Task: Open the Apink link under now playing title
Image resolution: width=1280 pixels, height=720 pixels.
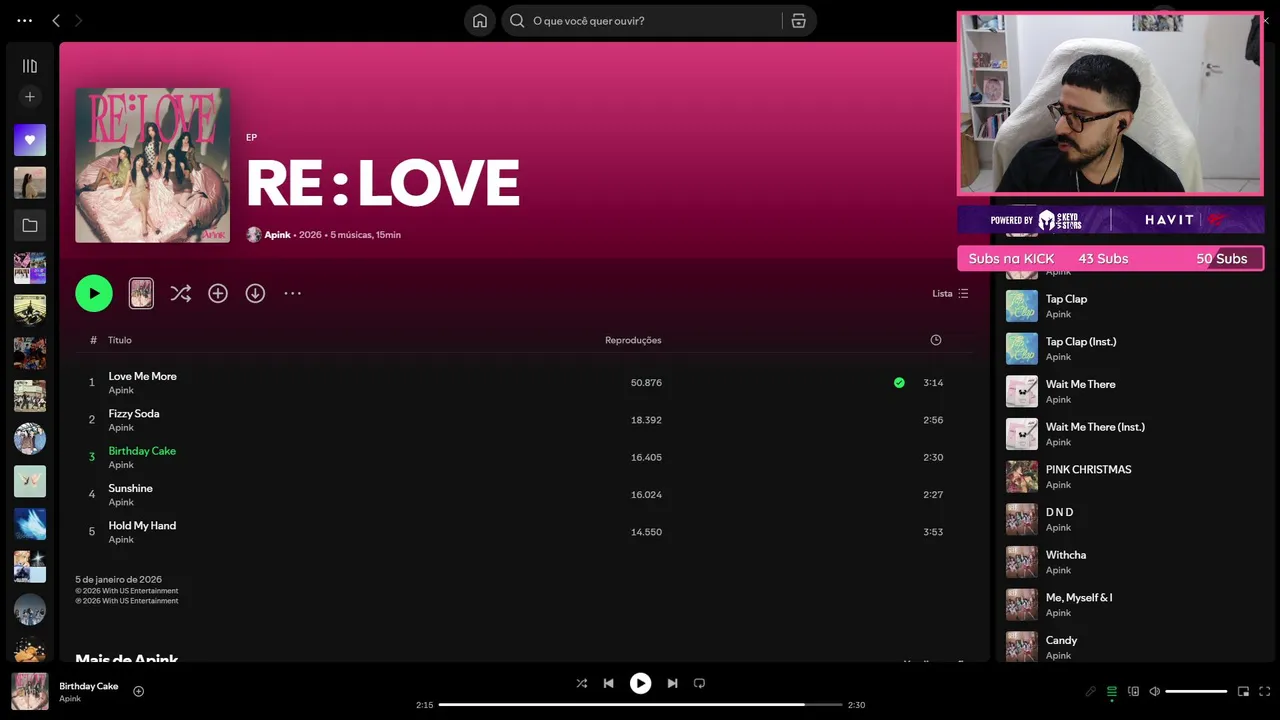Action: point(70,699)
